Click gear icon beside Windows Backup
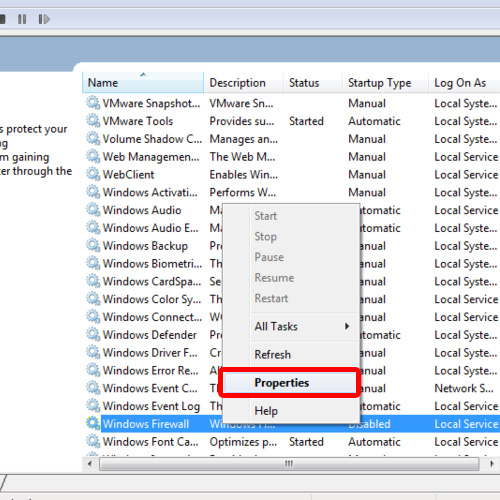This screenshot has width=500, height=500. coord(93,245)
